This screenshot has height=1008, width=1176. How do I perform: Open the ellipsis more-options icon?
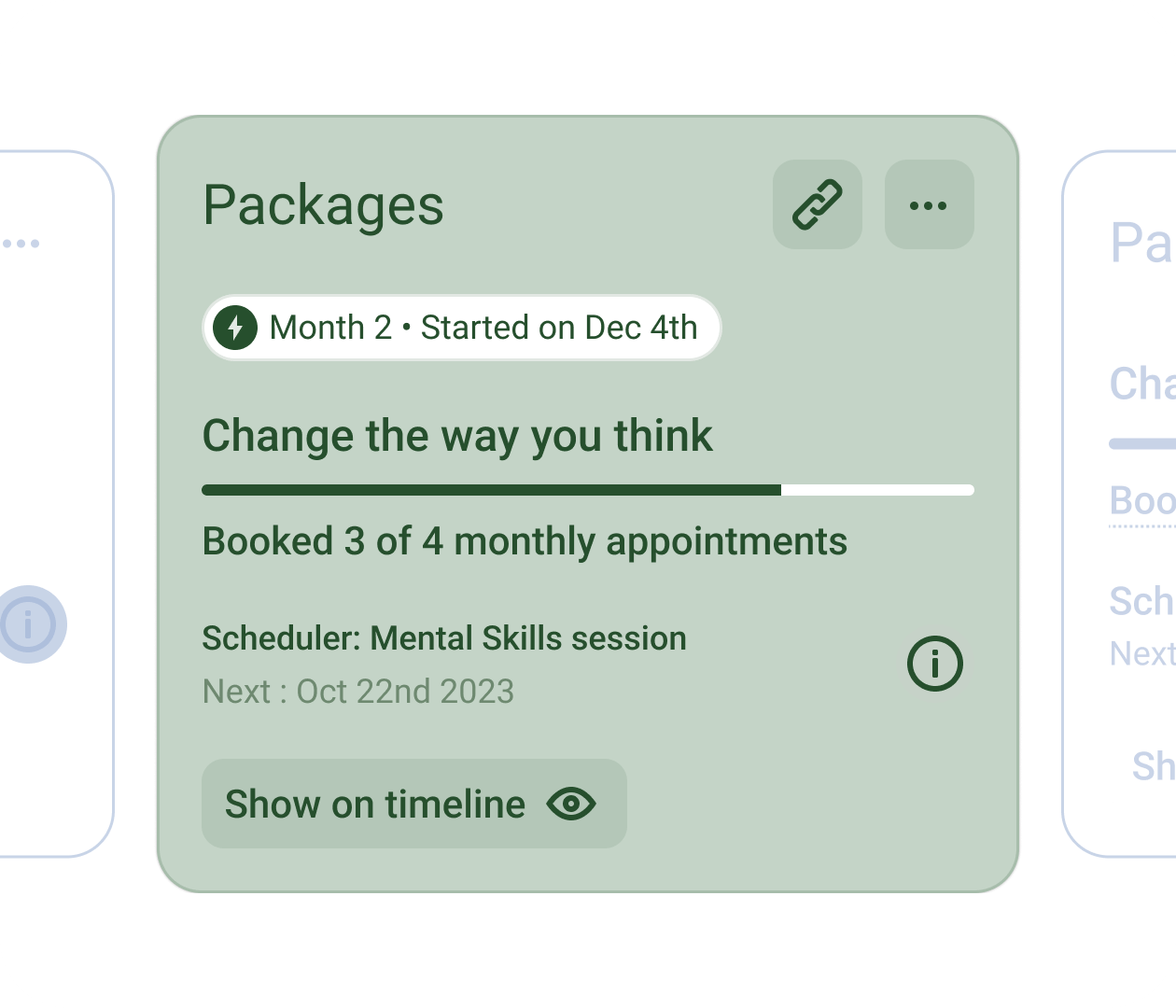pyautogui.click(x=929, y=204)
